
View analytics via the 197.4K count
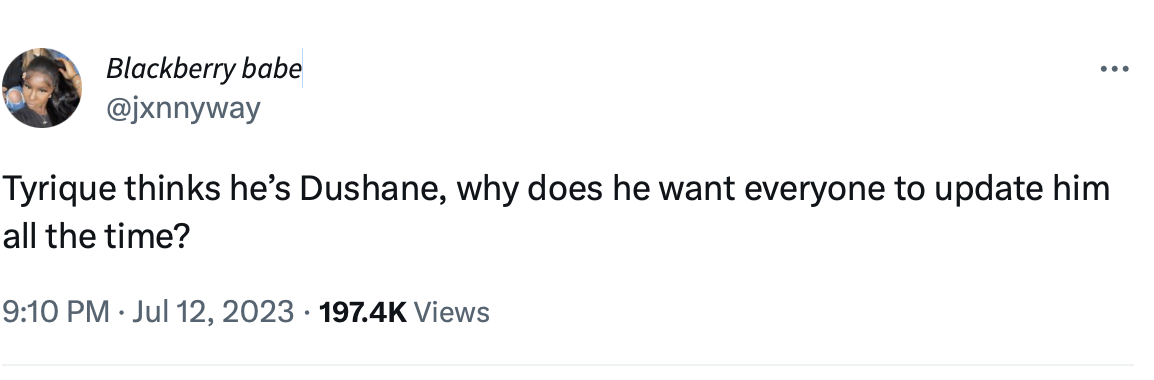363,312
